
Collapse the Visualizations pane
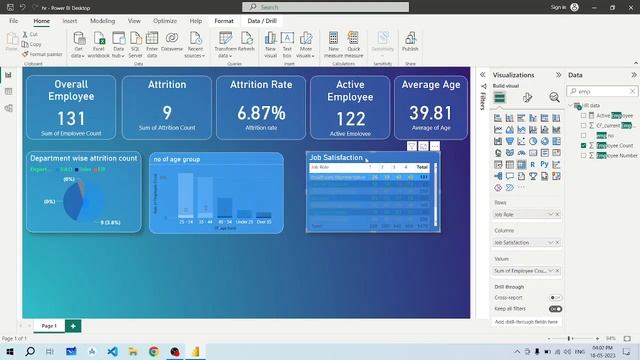(x=558, y=75)
